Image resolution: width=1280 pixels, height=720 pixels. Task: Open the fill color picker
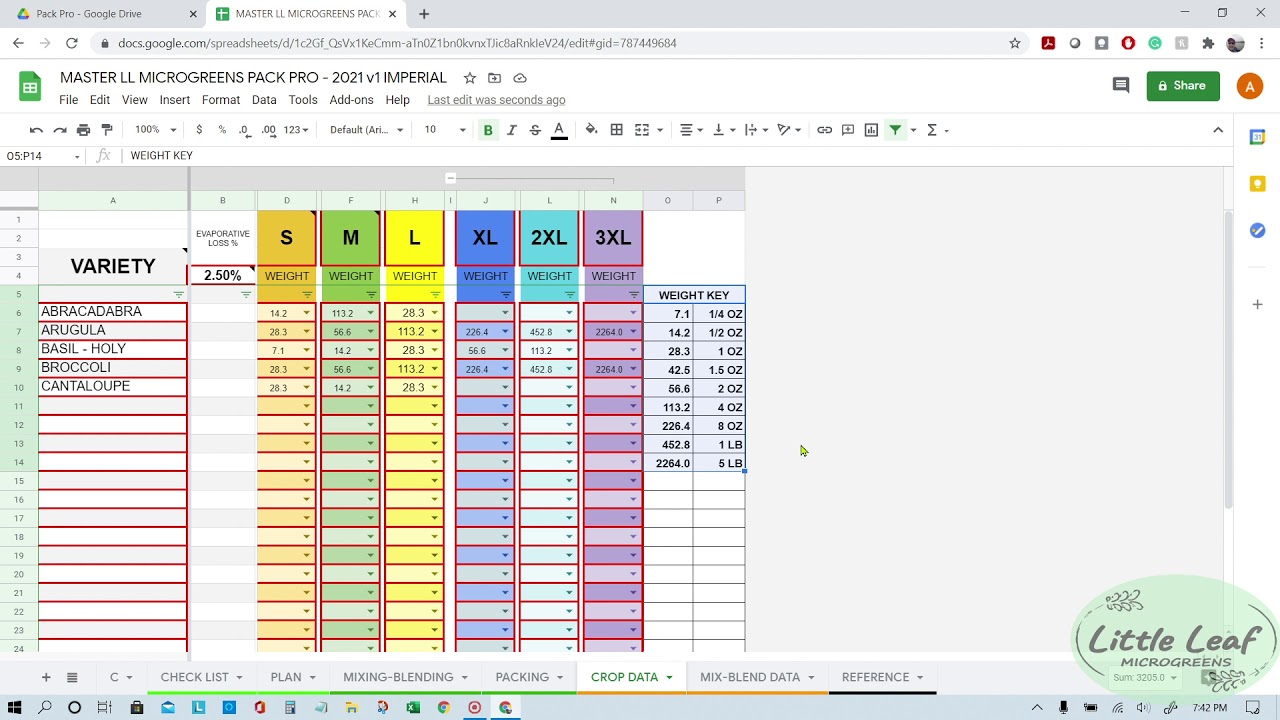click(x=591, y=130)
